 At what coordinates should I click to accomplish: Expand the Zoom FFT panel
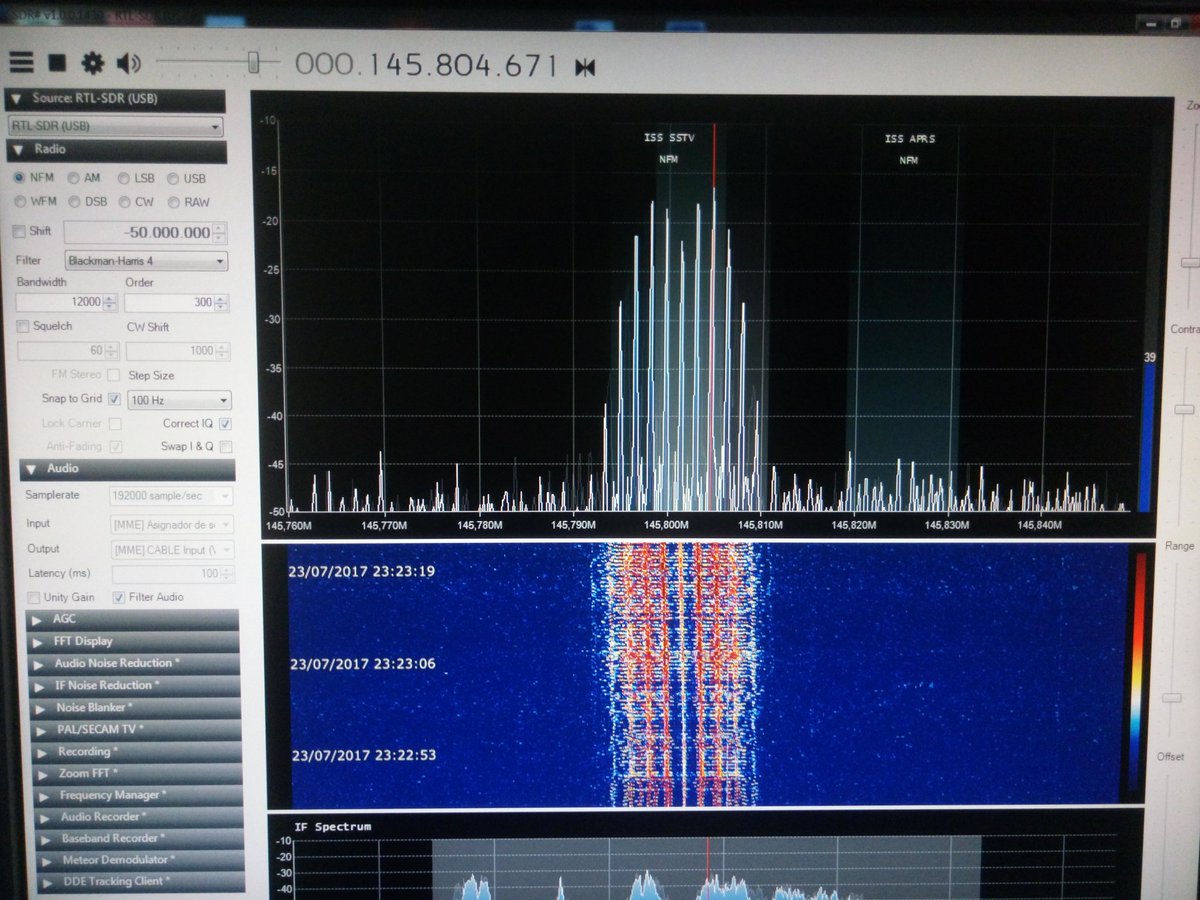point(136,773)
